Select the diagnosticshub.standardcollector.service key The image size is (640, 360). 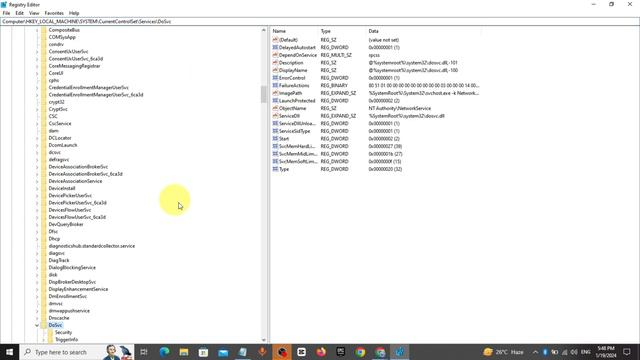(x=91, y=246)
